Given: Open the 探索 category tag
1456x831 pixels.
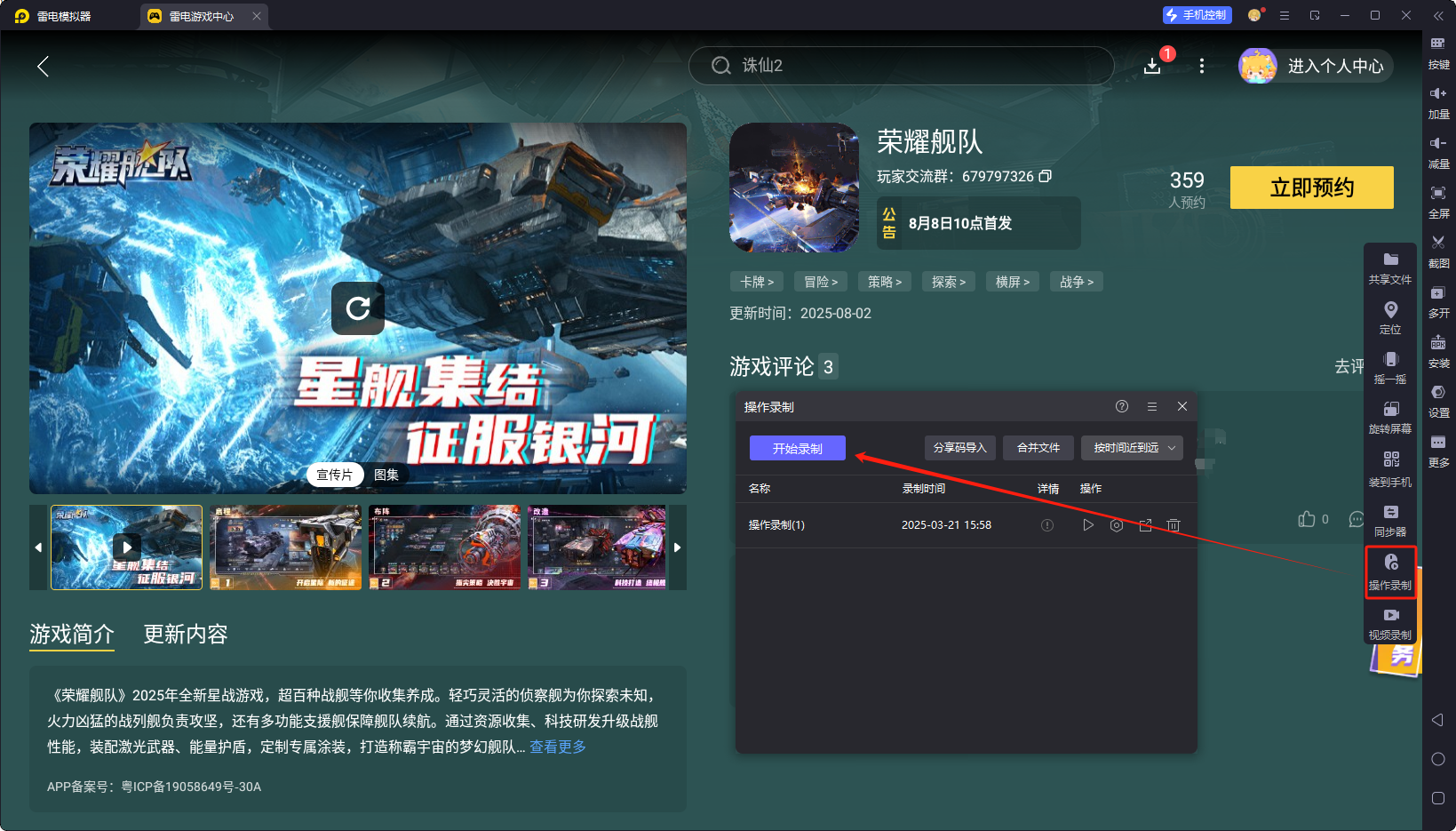Looking at the screenshot, I should coord(949,282).
